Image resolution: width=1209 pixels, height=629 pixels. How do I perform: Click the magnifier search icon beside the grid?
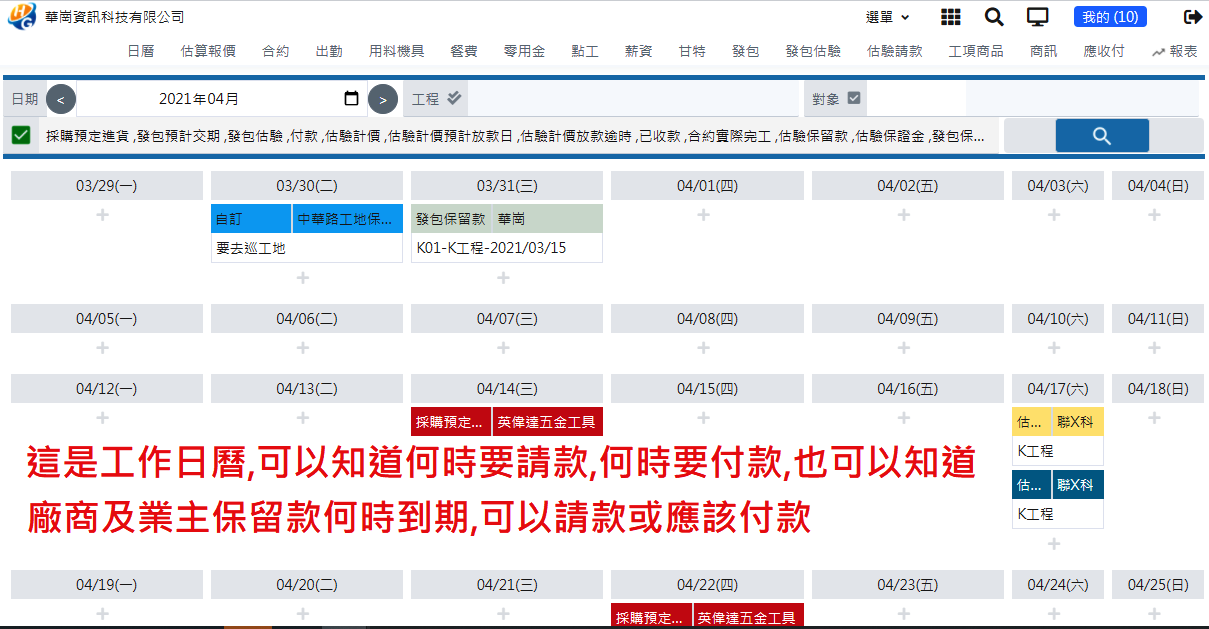click(x=994, y=16)
